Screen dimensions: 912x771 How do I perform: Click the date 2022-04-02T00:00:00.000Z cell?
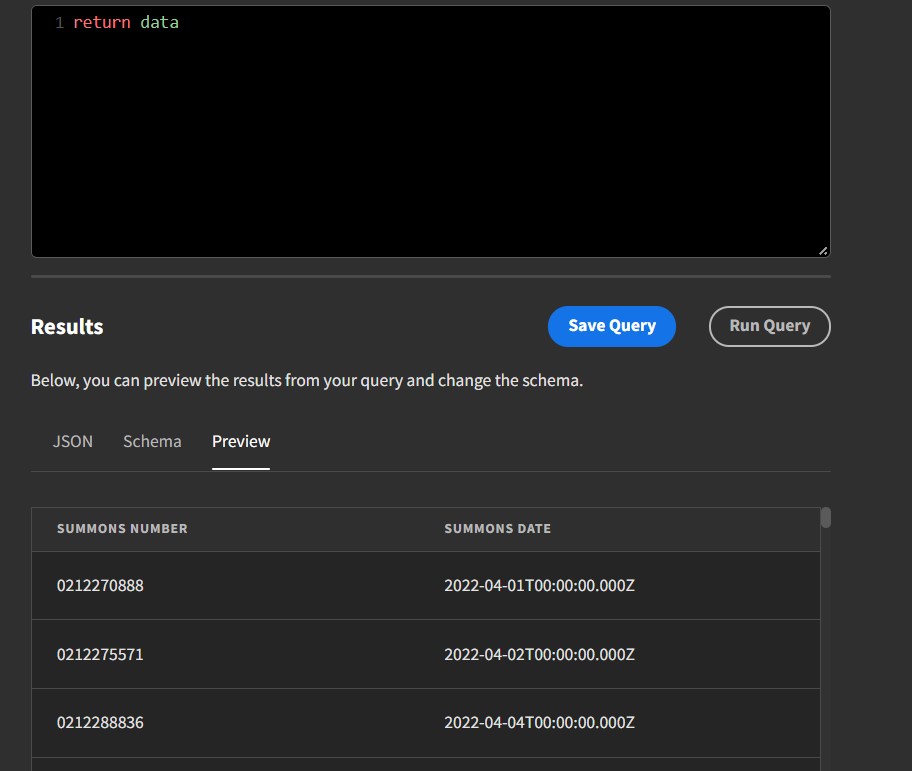539,654
